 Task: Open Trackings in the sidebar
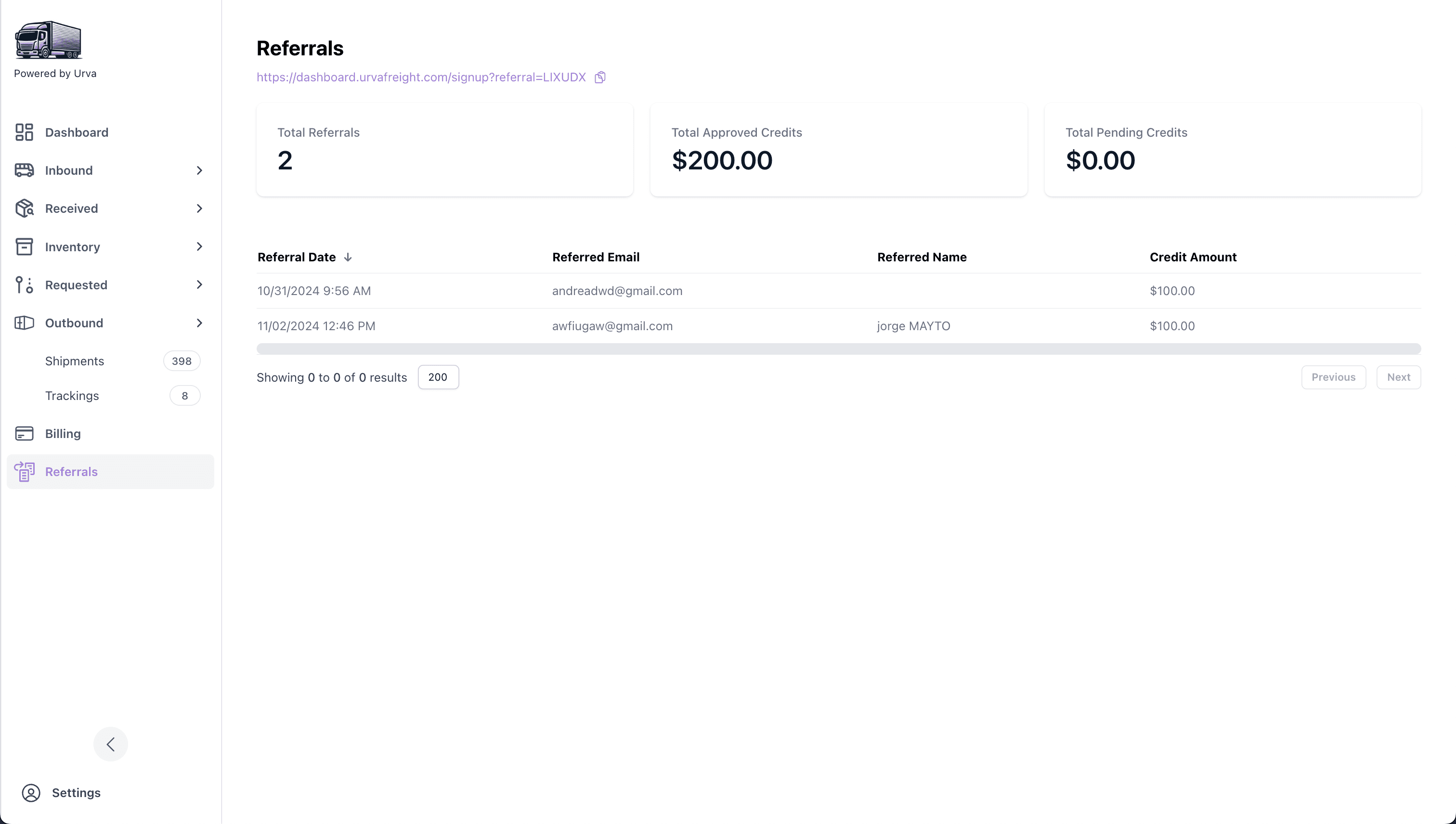(72, 396)
